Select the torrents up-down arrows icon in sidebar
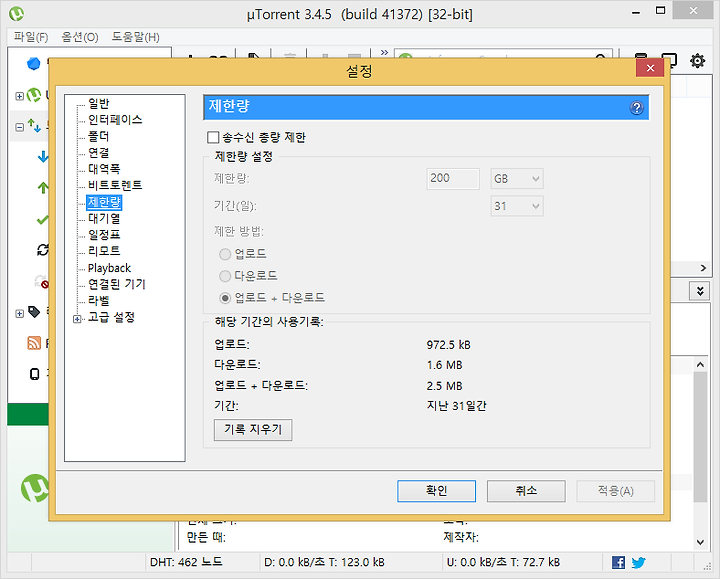The image size is (720, 579). (34, 125)
